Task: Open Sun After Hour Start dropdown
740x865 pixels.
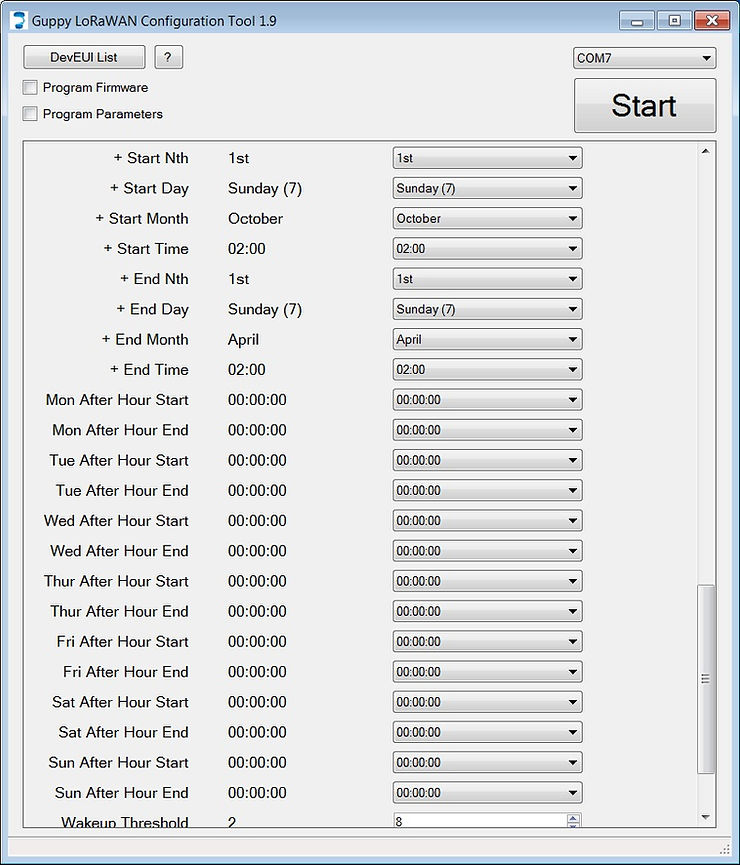Action: coord(487,762)
